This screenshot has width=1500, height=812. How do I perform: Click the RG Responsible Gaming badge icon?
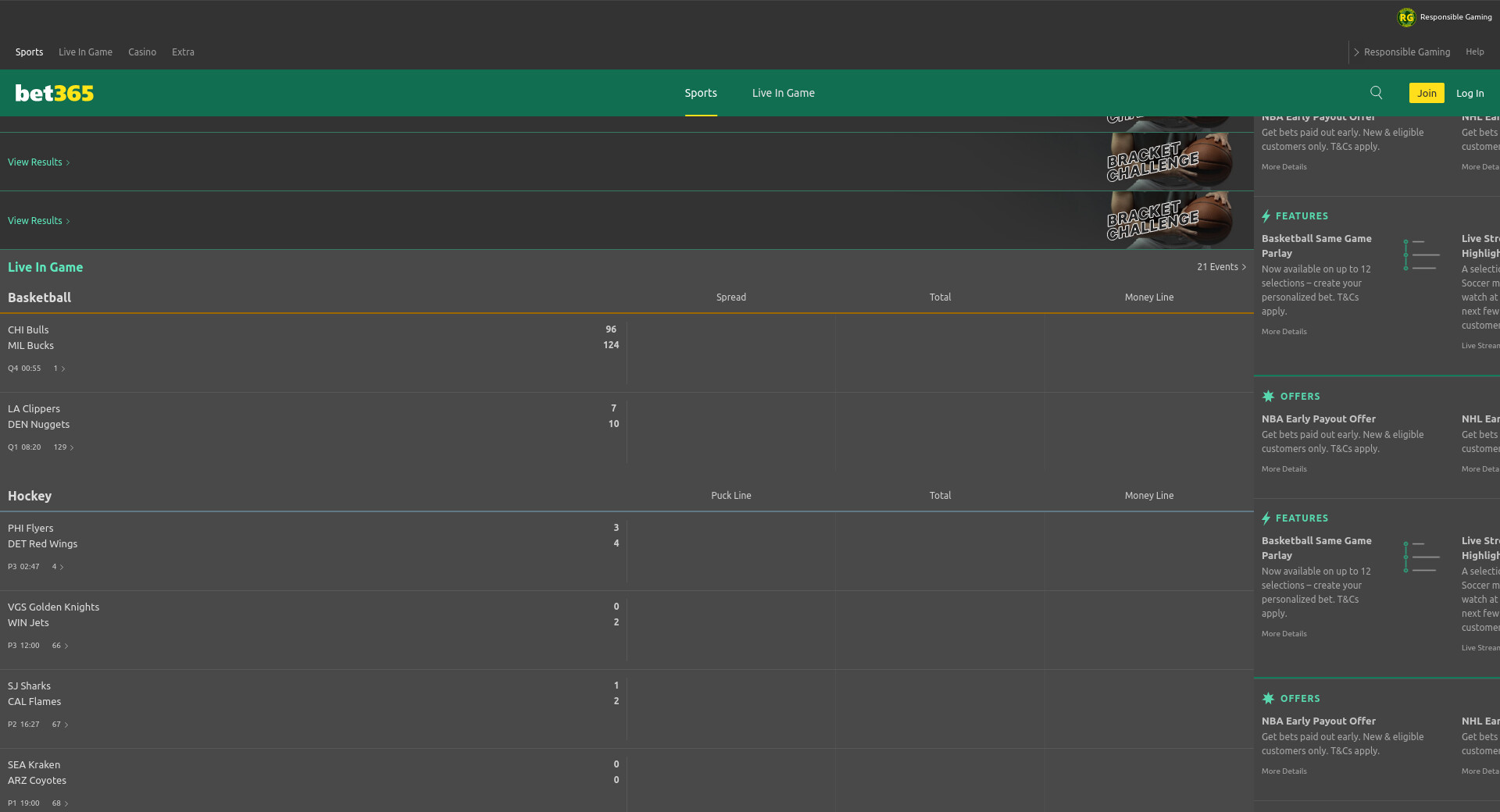1406,17
